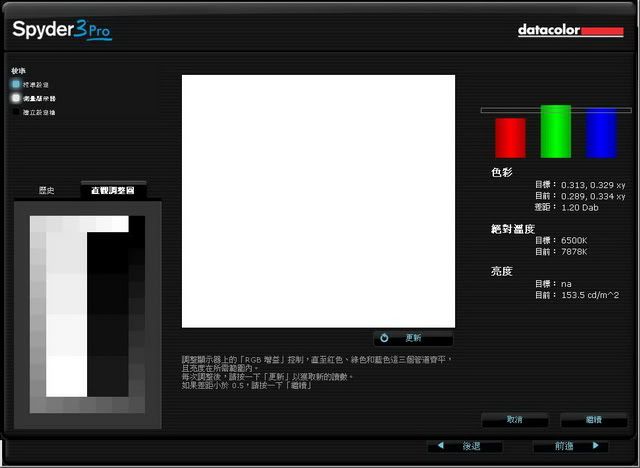This screenshot has height=468, width=640.
Task: Click the 'na' brightness target value
Action: [566, 284]
